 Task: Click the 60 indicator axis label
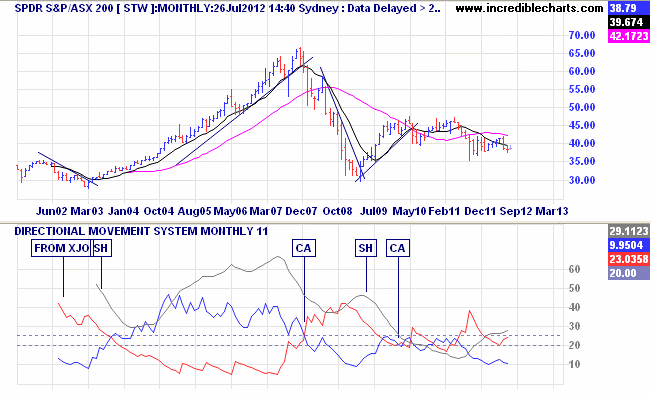(x=574, y=269)
